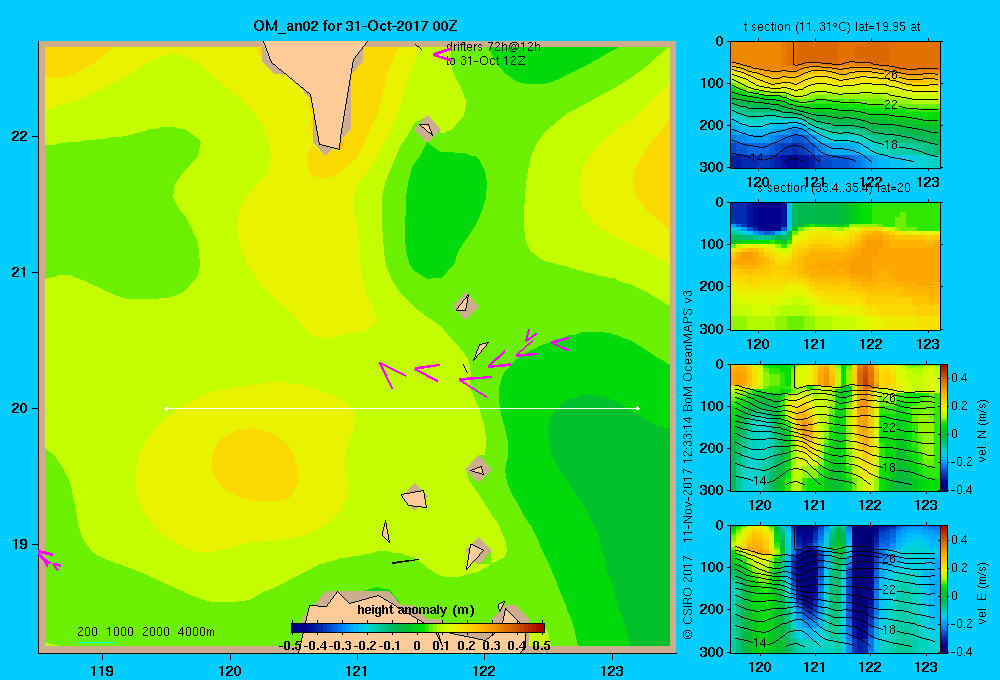Click the west endpoint of the white section line
The height and width of the screenshot is (680, 1000).
[x=166, y=408]
